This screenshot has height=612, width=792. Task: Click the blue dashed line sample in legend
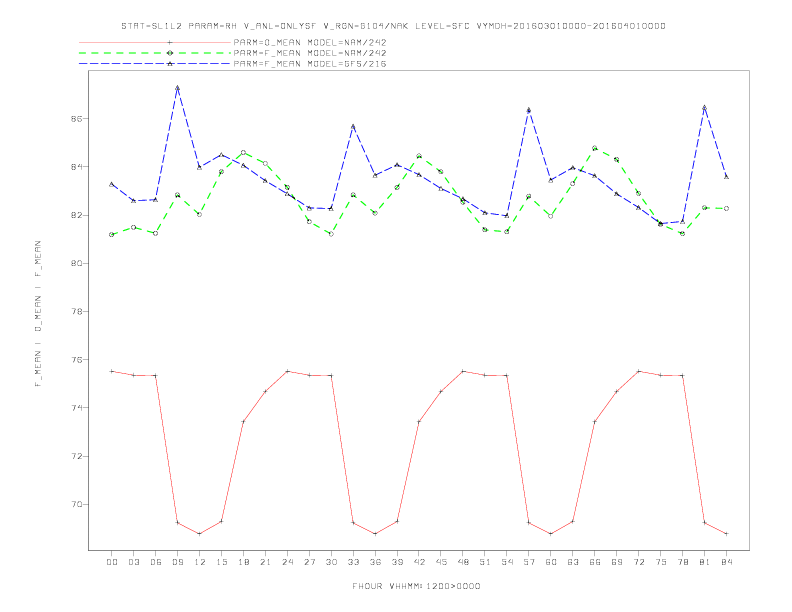[x=155, y=64]
